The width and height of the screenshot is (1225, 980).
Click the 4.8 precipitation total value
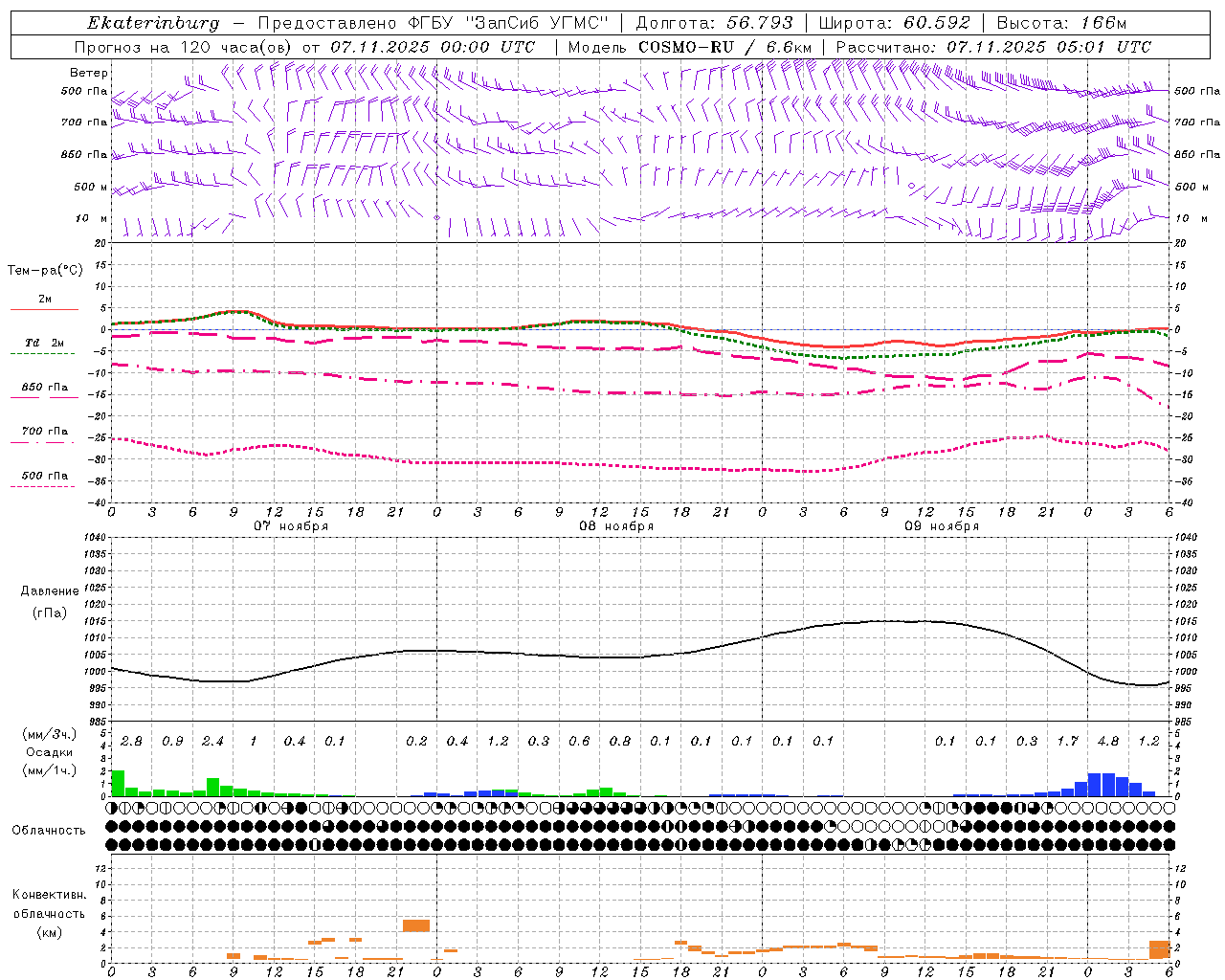tap(1108, 741)
